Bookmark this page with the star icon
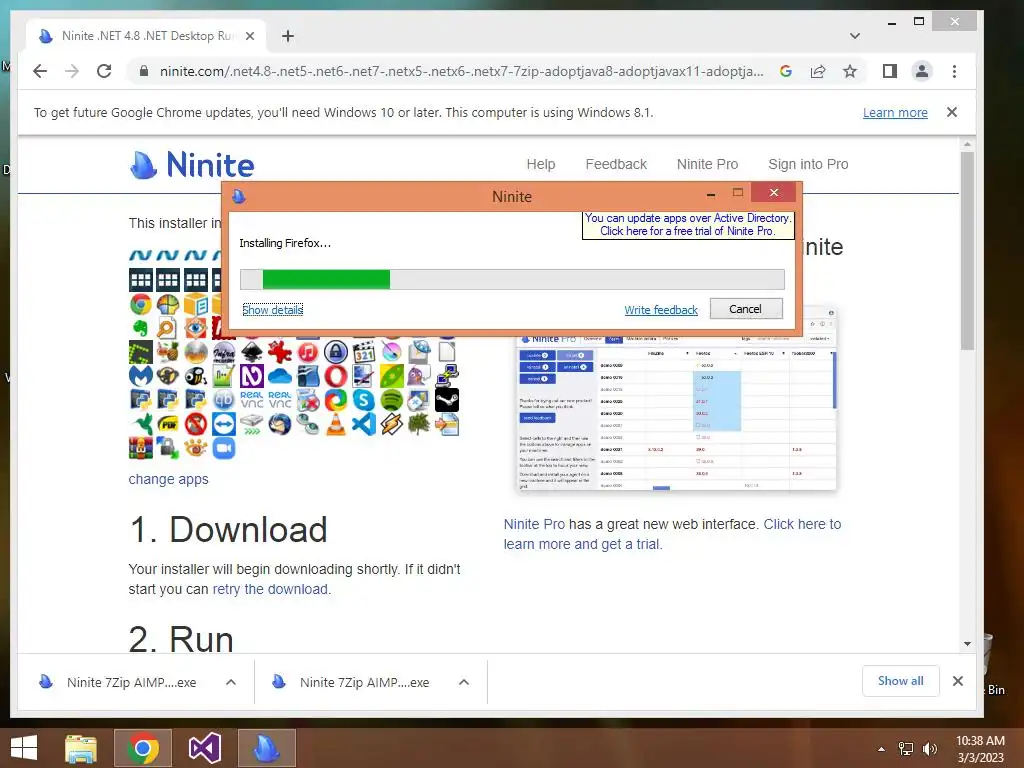The image size is (1024, 768). [850, 71]
